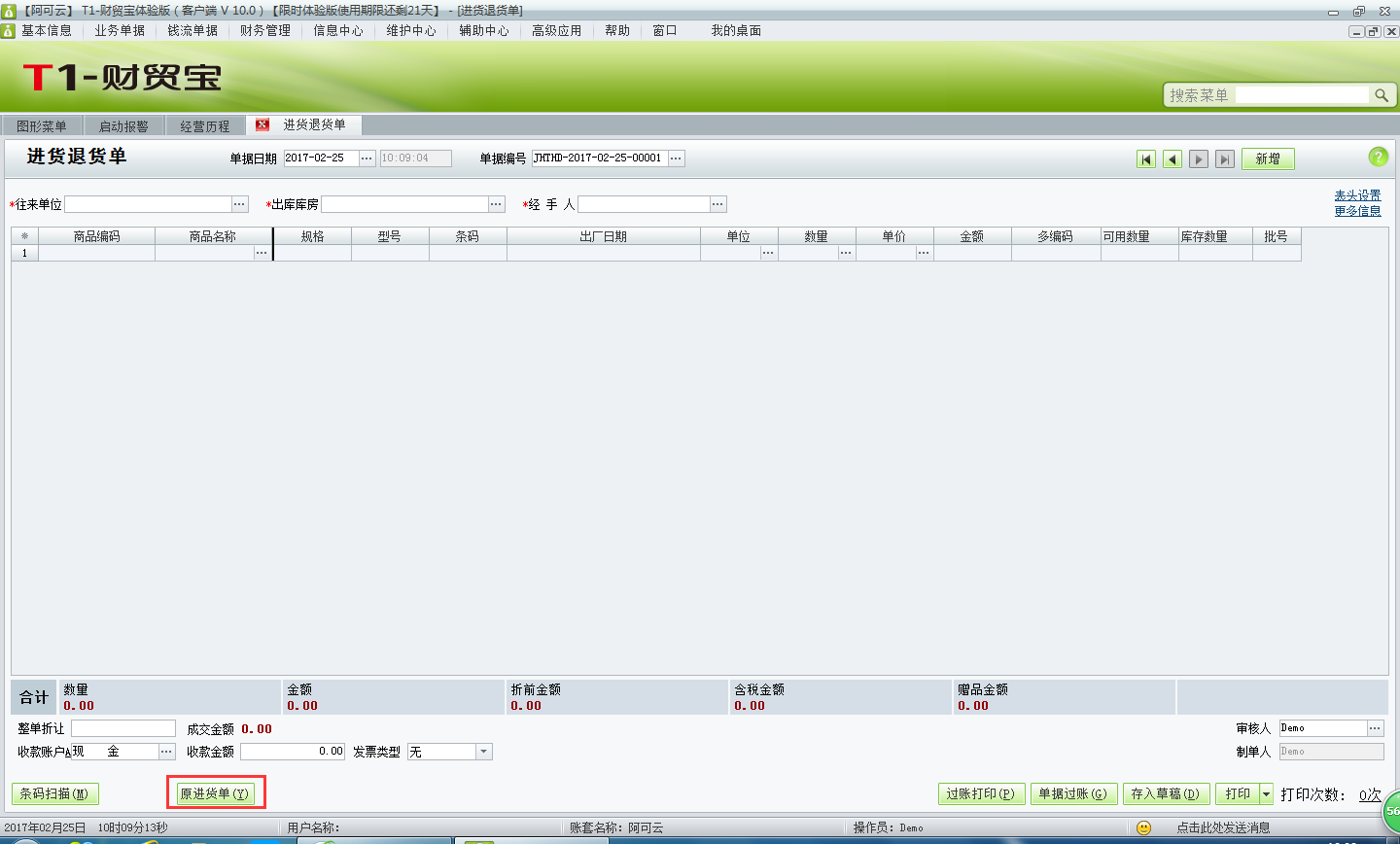Go to the next document record
The width and height of the screenshot is (1400, 844).
[x=1199, y=159]
